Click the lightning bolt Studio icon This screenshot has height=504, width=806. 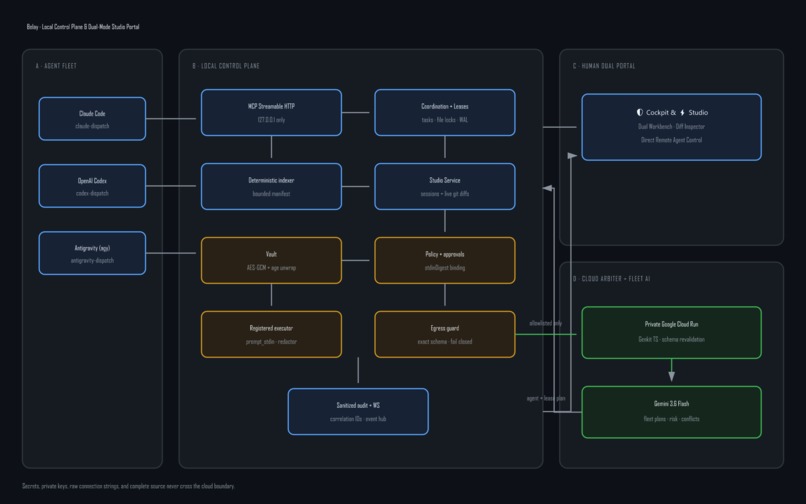pos(682,112)
